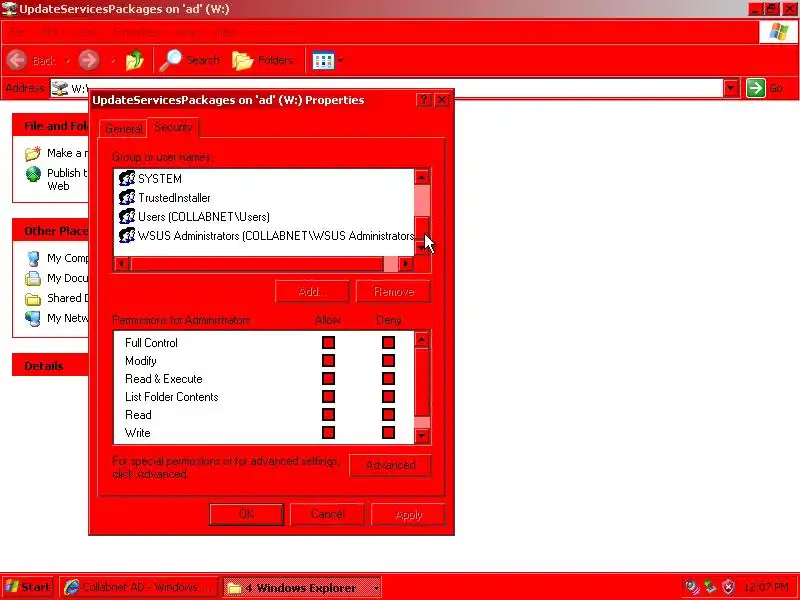800x600 pixels.
Task: Toggle Deny checkbox for List Folder Contents
Action: tap(388, 396)
